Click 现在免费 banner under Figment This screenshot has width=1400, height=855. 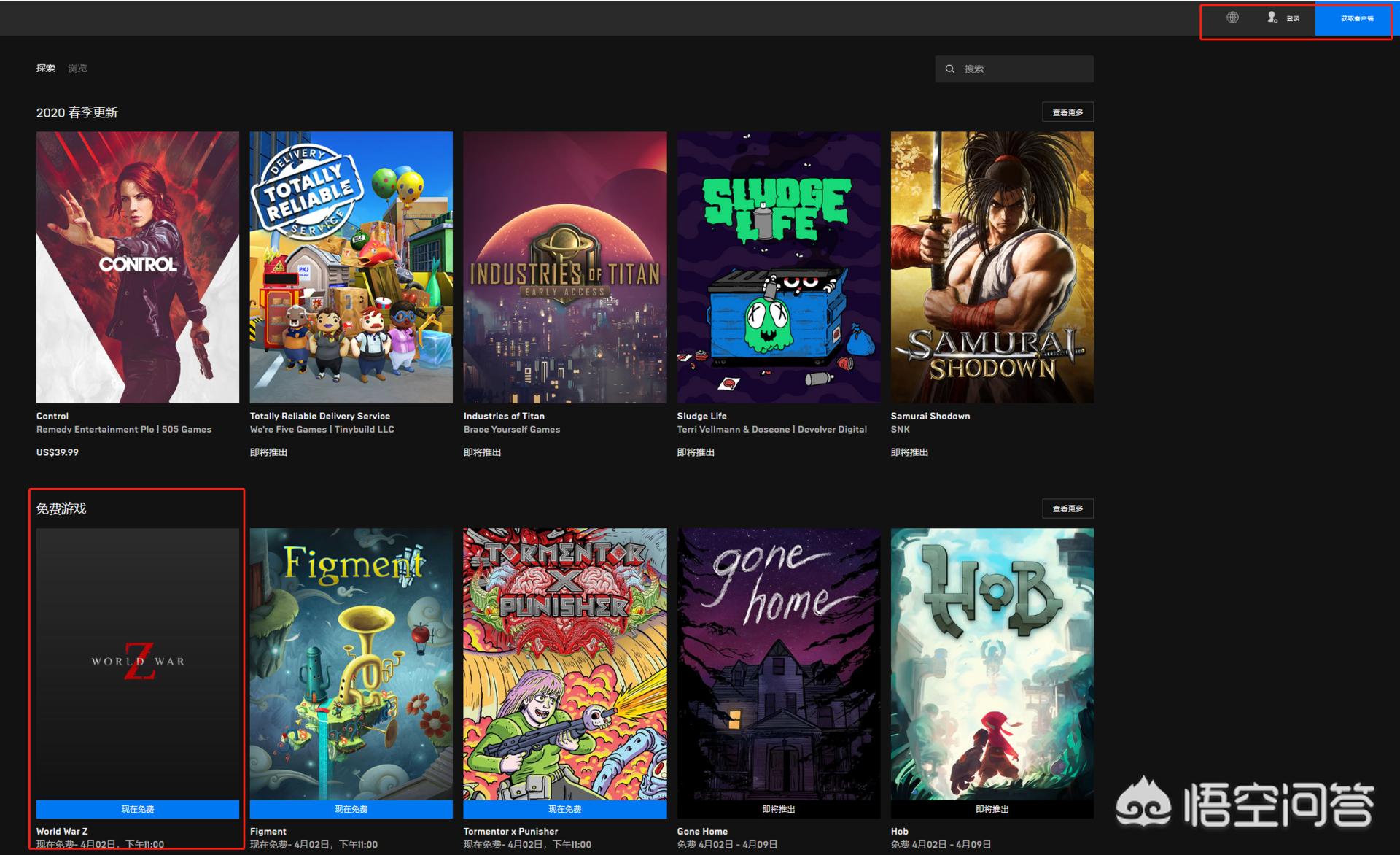(x=351, y=809)
